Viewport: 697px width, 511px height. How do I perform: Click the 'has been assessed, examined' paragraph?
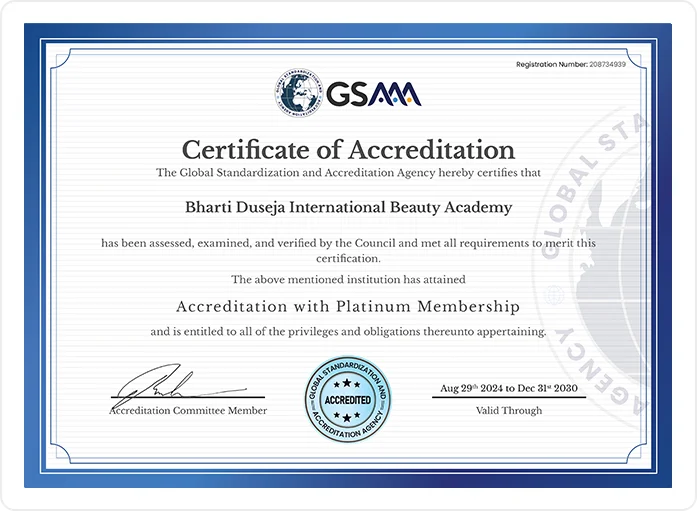coord(348,250)
